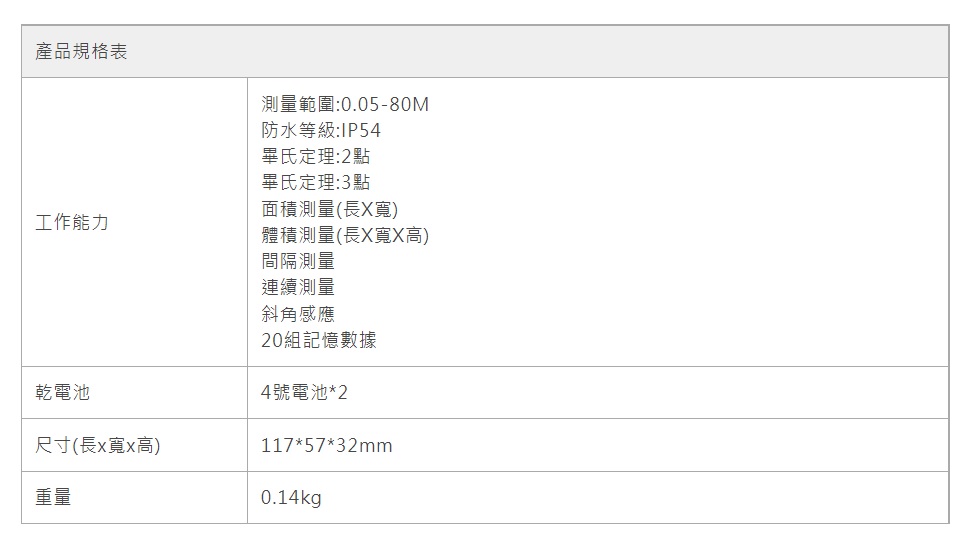This screenshot has height=539, width=971.
Task: Click the 連續測量 feature text
Action: pyautogui.click(x=297, y=288)
